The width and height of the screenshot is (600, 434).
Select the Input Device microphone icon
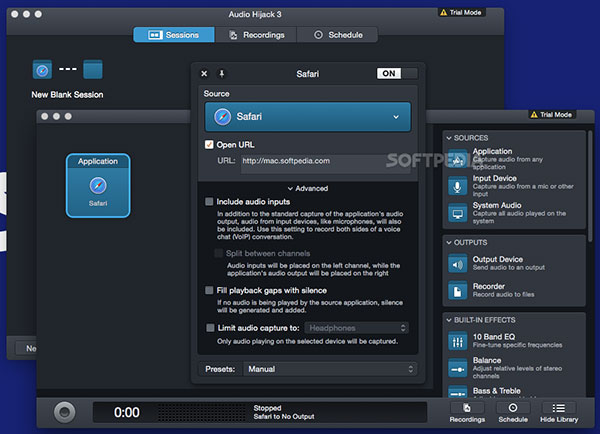[x=458, y=186]
